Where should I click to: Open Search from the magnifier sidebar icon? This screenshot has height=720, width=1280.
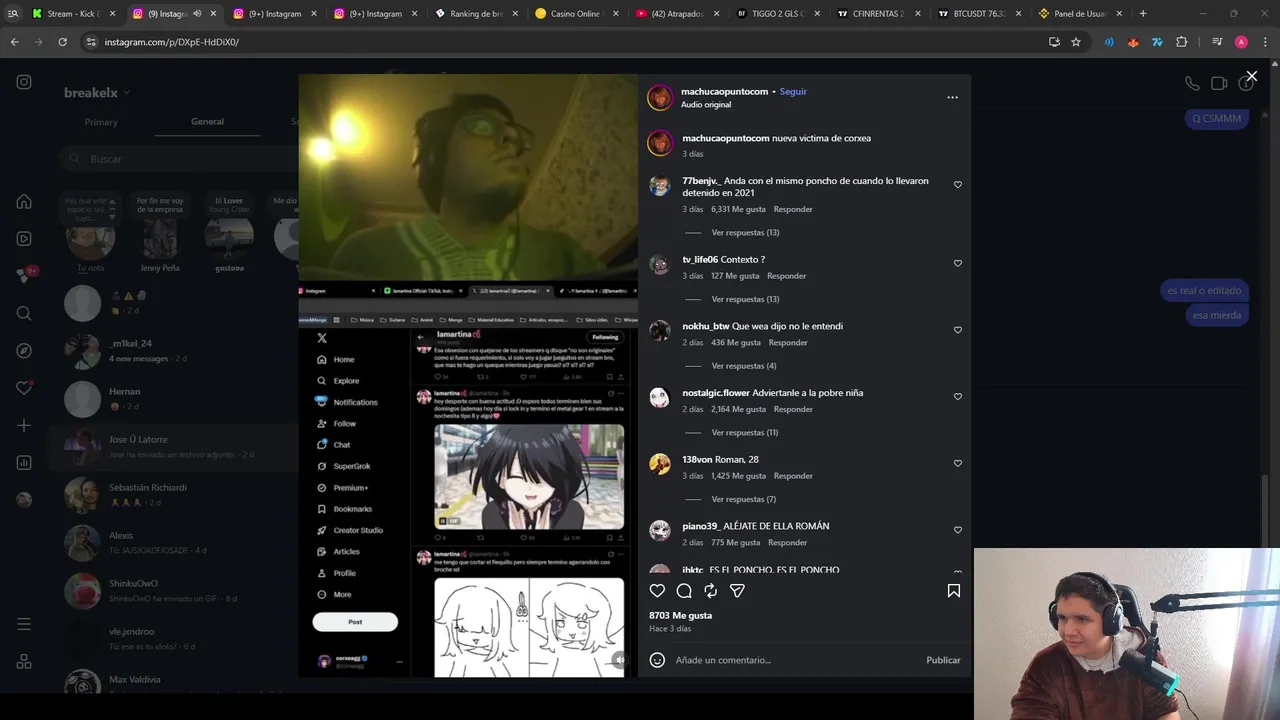[24, 313]
